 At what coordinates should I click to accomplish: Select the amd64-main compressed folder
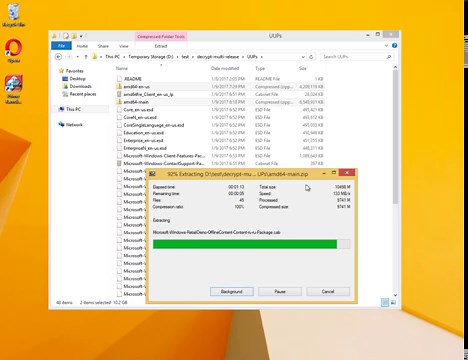point(220,102)
